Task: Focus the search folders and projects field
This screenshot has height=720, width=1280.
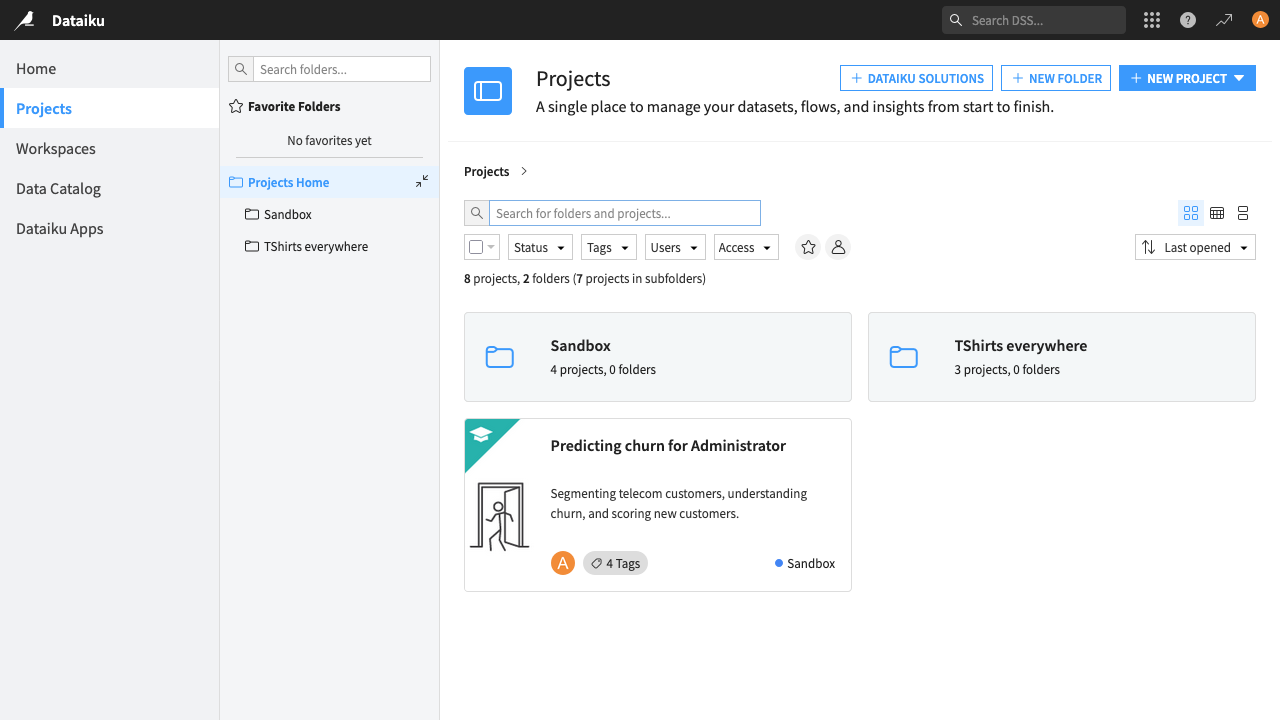Action: coord(625,213)
